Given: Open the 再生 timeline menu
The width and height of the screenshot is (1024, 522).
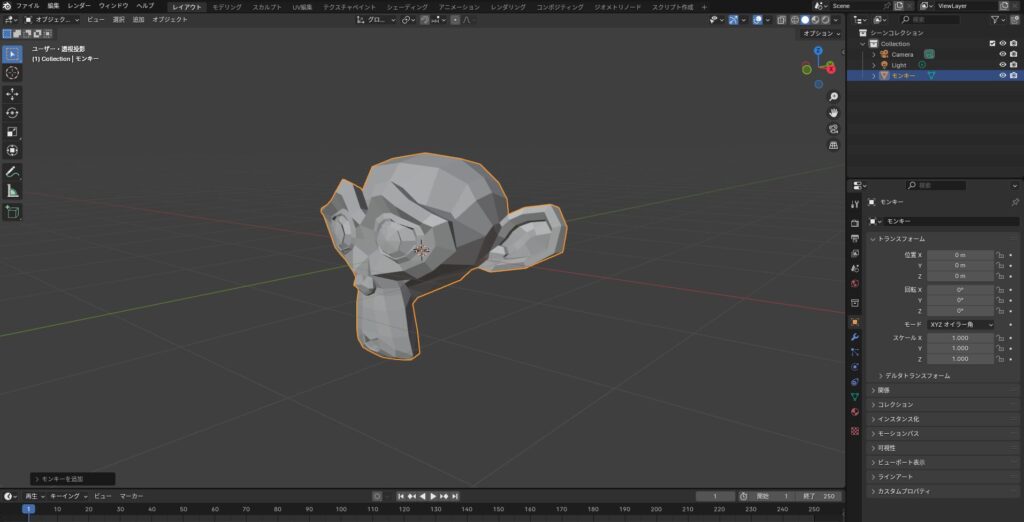Looking at the screenshot, I should tap(33, 497).
